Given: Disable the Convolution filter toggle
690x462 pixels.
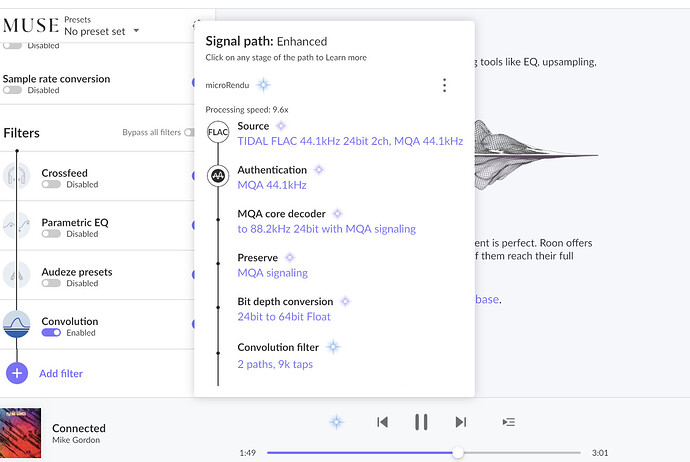Looking at the screenshot, I should tap(50, 333).
